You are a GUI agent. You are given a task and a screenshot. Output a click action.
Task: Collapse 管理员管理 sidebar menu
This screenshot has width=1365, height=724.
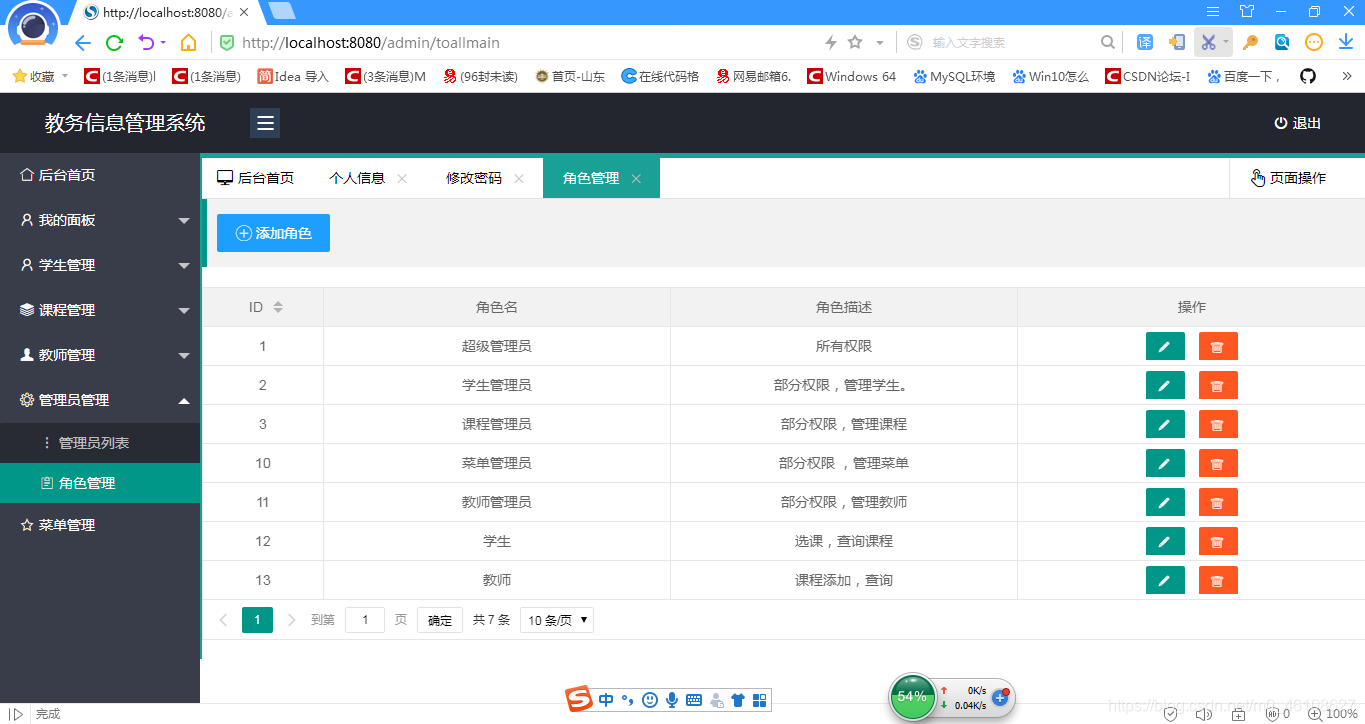[100, 400]
